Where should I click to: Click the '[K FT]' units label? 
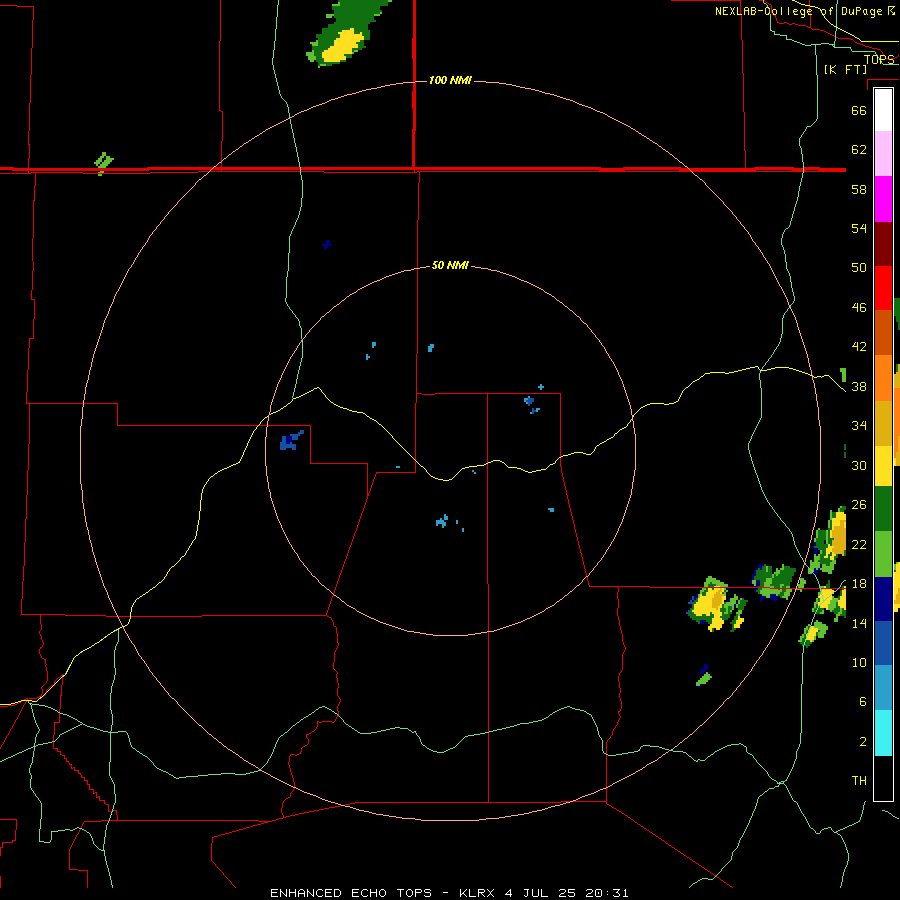(845, 69)
